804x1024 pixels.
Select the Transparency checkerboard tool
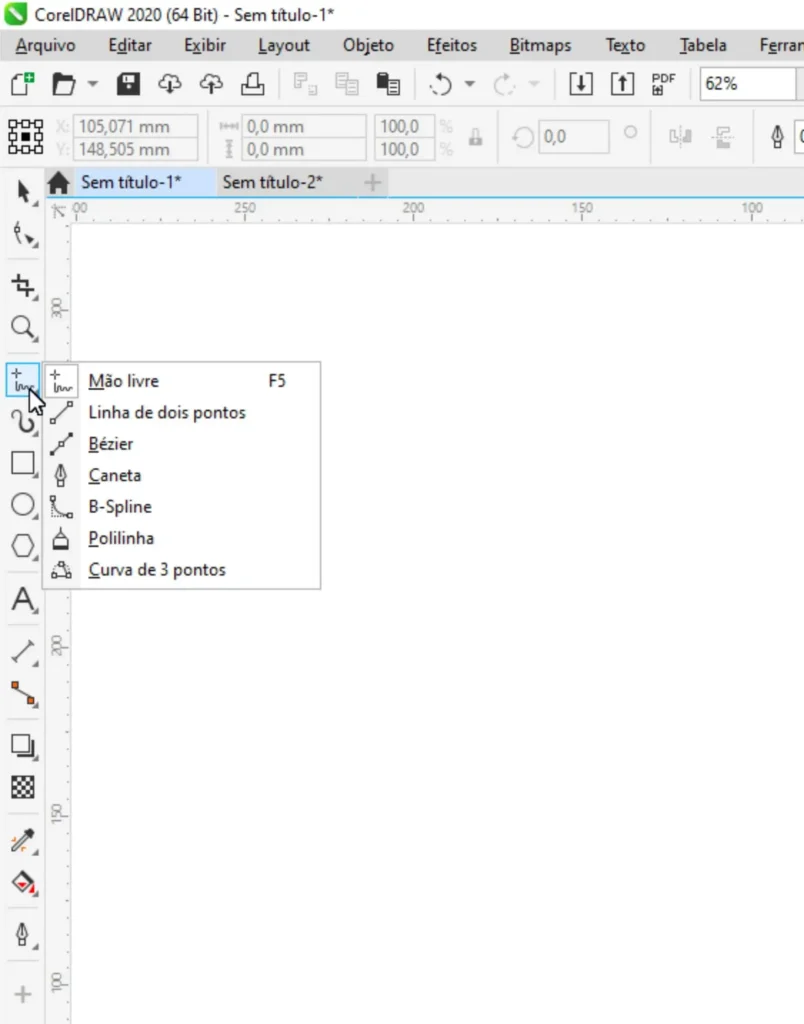(24, 788)
